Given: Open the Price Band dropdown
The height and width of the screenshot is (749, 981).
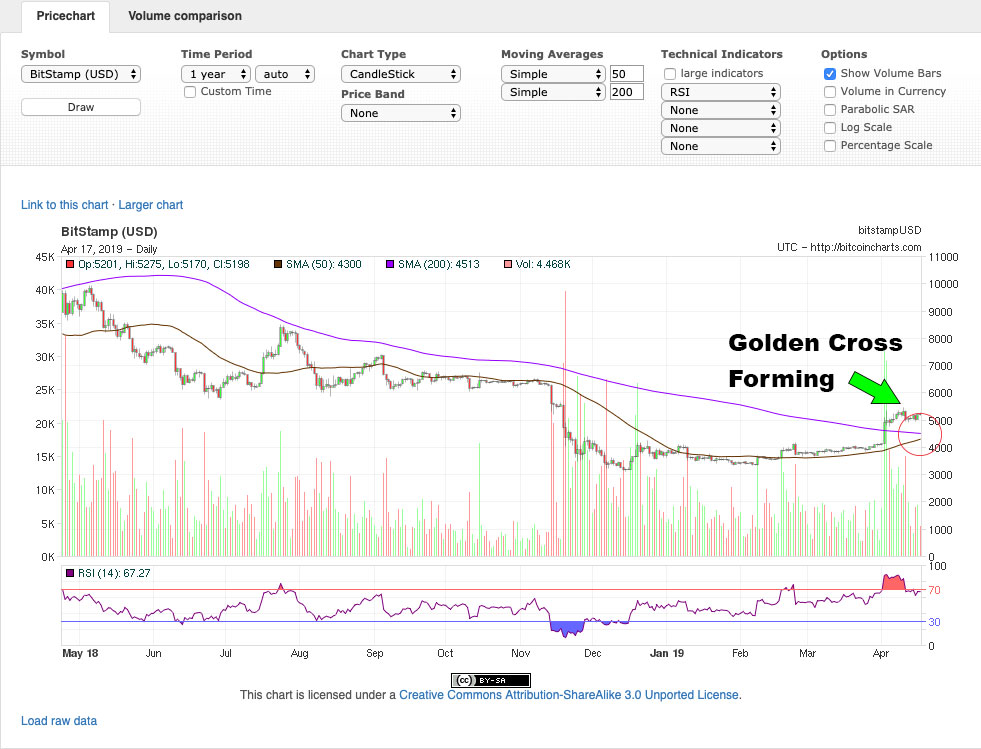Looking at the screenshot, I should pos(400,113).
